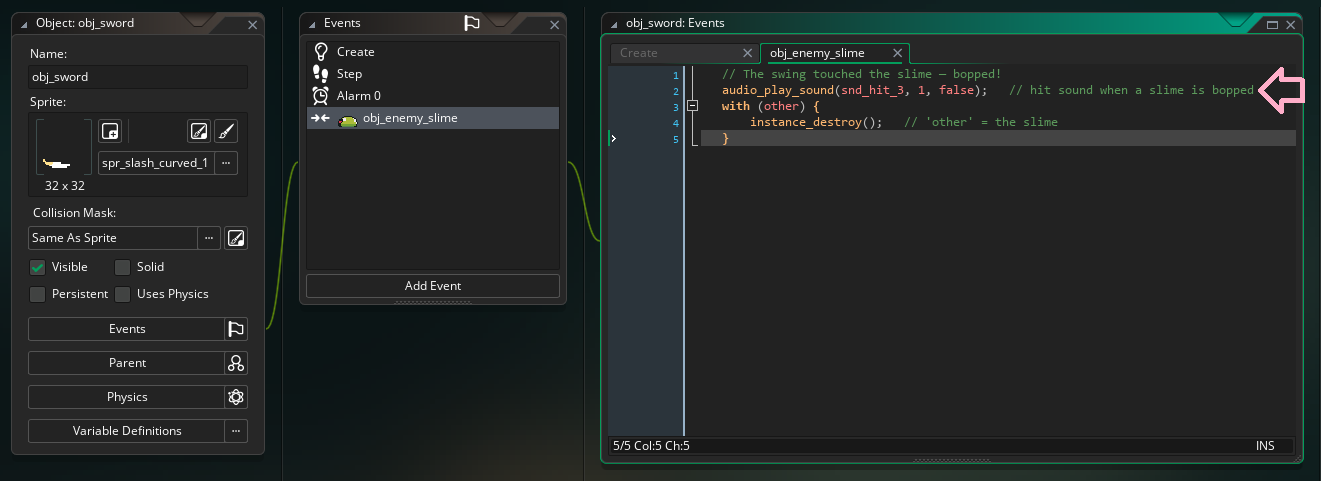The image size is (1321, 481).
Task: Select the spr_slash_curved_1 sprite field
Action: (156, 163)
